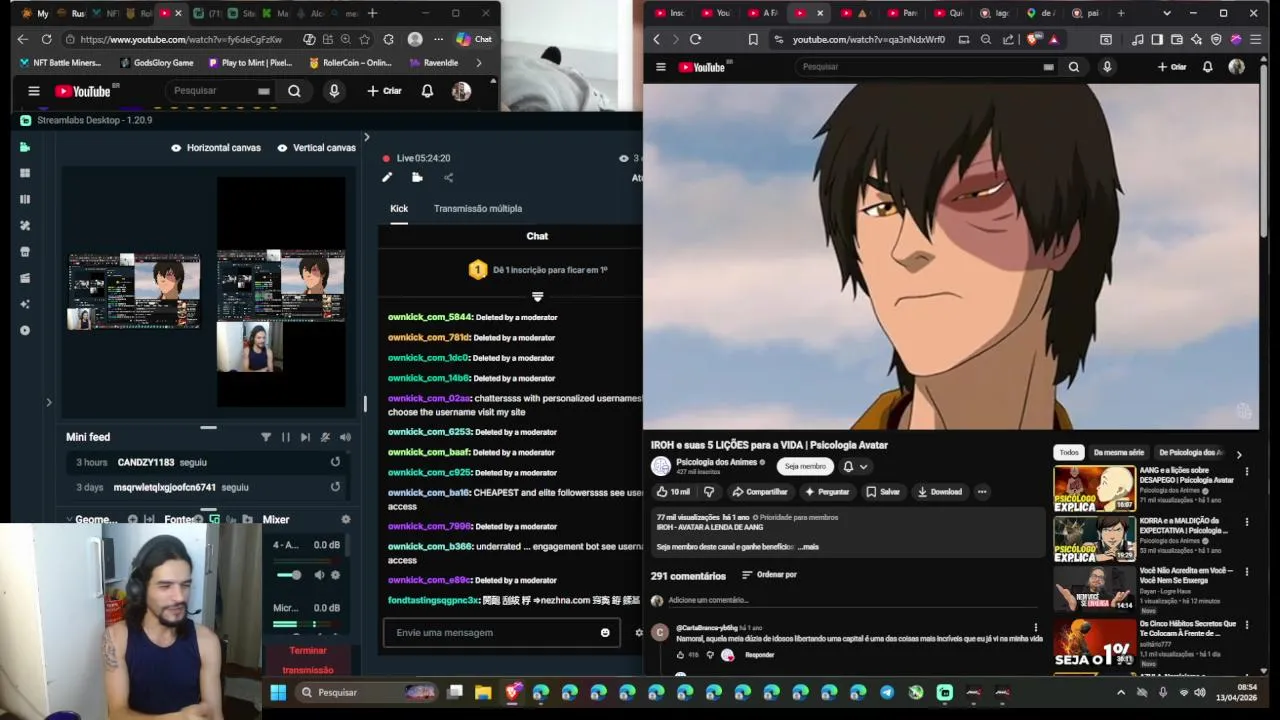Collapse chat panel with top chevron
The image size is (1280, 720).
coord(366,137)
